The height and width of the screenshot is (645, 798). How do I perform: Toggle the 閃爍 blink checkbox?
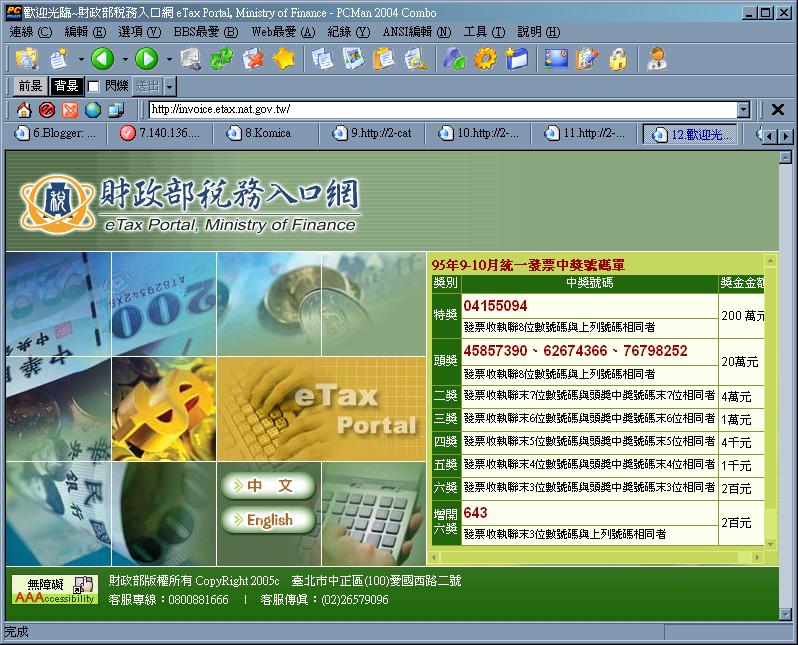[x=93, y=87]
